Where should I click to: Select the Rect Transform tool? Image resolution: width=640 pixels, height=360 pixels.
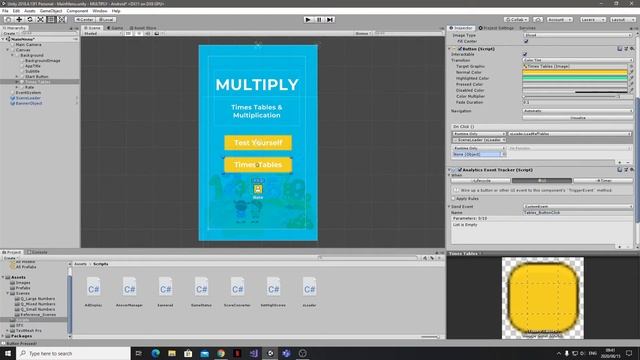pyautogui.click(x=51, y=19)
